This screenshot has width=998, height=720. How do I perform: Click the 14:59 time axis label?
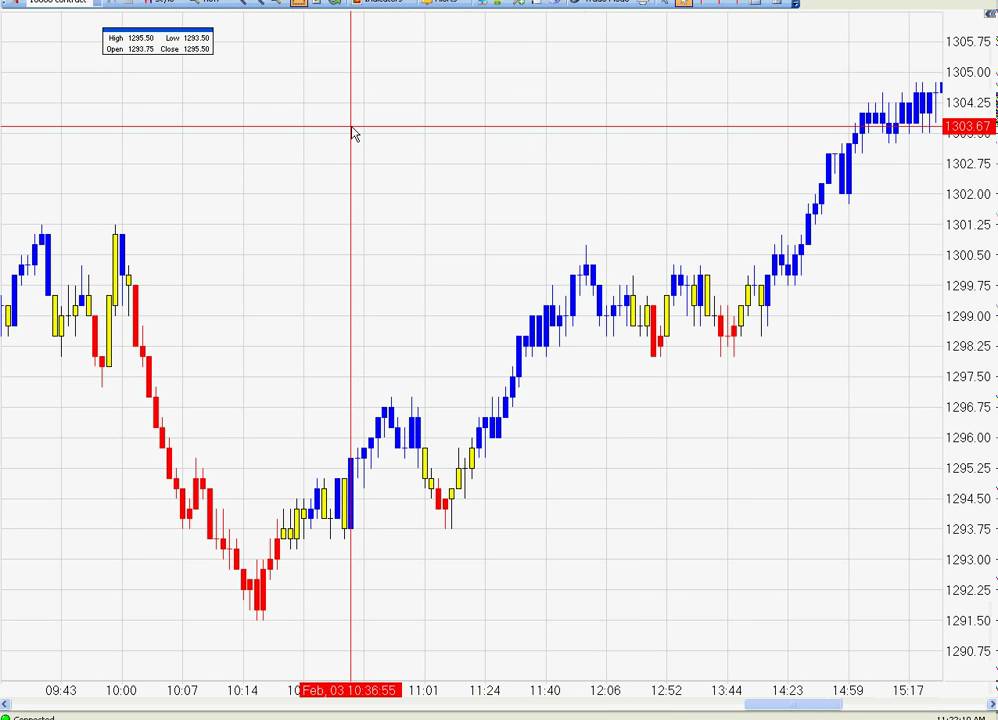click(x=848, y=691)
